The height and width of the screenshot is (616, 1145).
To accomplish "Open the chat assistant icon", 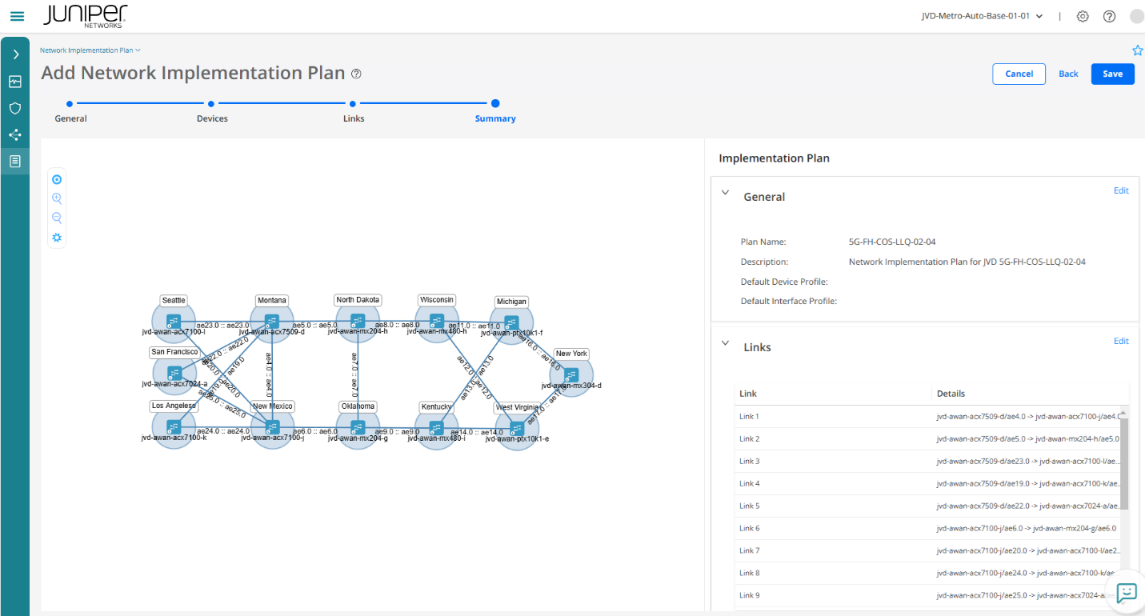I will point(1127,592).
